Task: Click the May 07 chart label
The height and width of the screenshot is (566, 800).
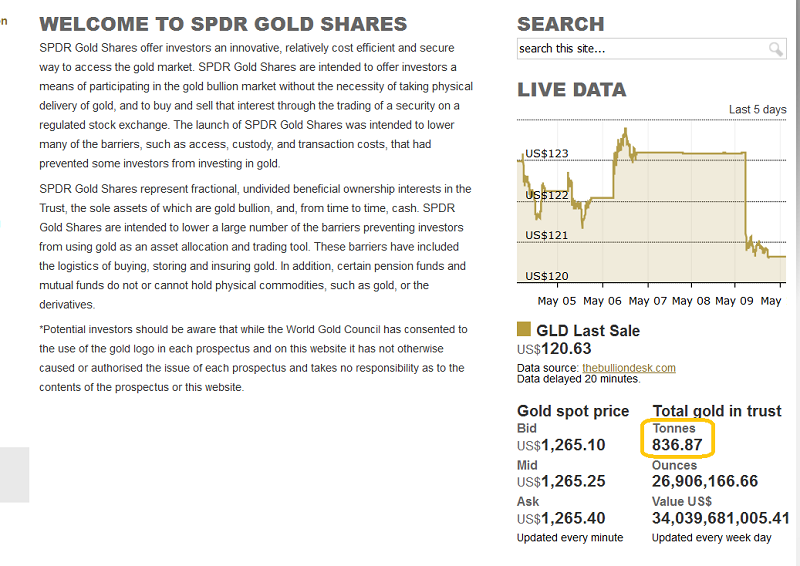Action: pos(647,301)
